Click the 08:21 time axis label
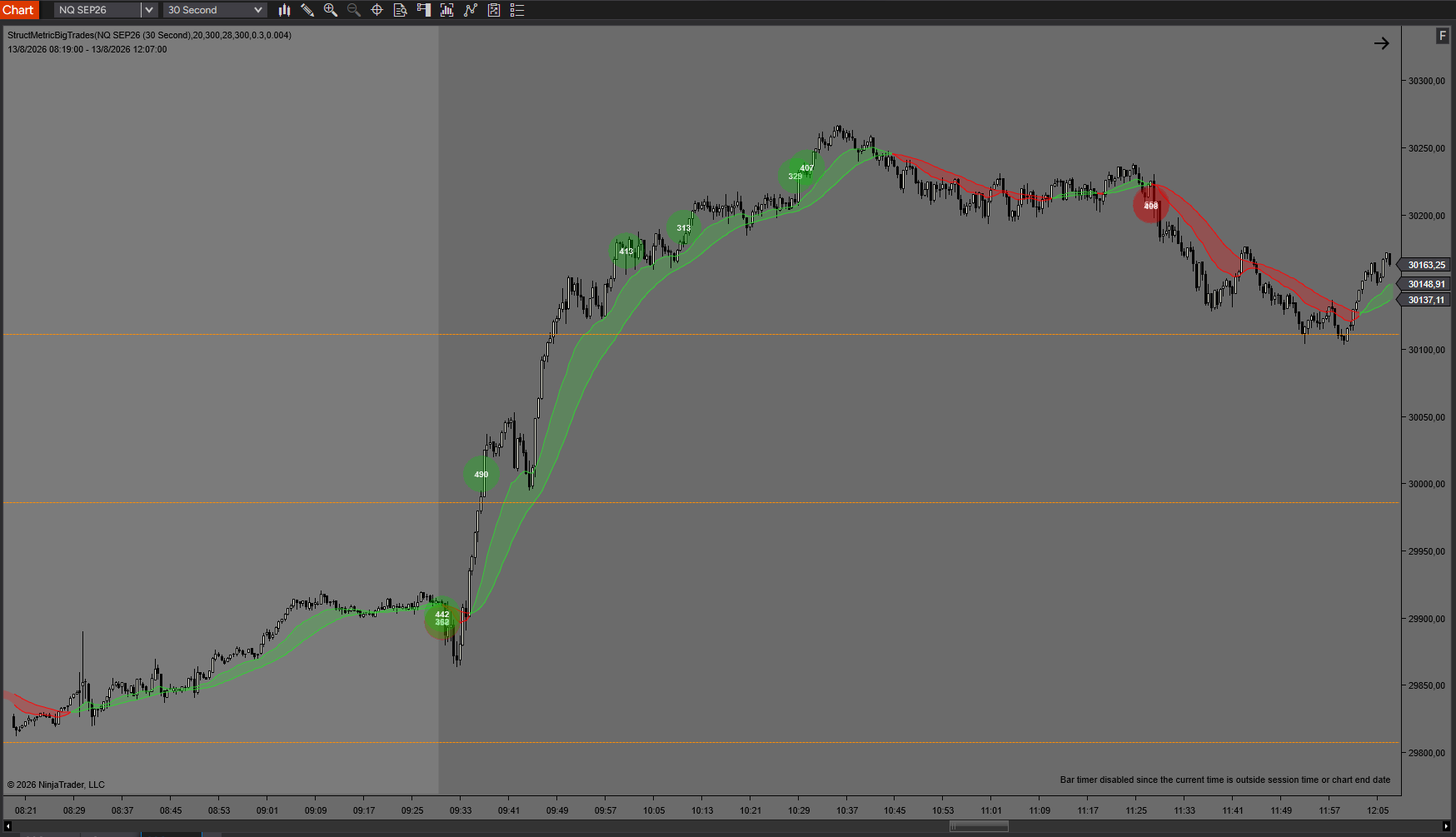The width and height of the screenshot is (1456, 837). pyautogui.click(x=26, y=810)
